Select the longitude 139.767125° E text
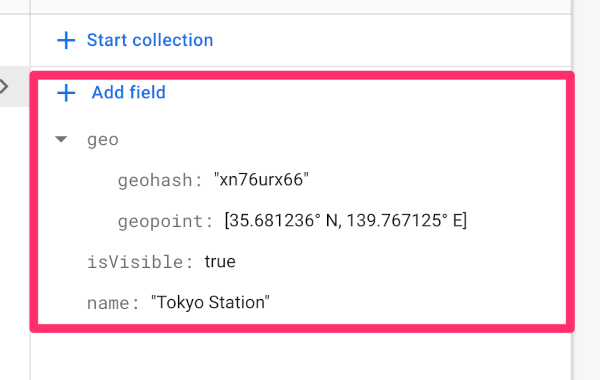The image size is (600, 380). [404, 220]
